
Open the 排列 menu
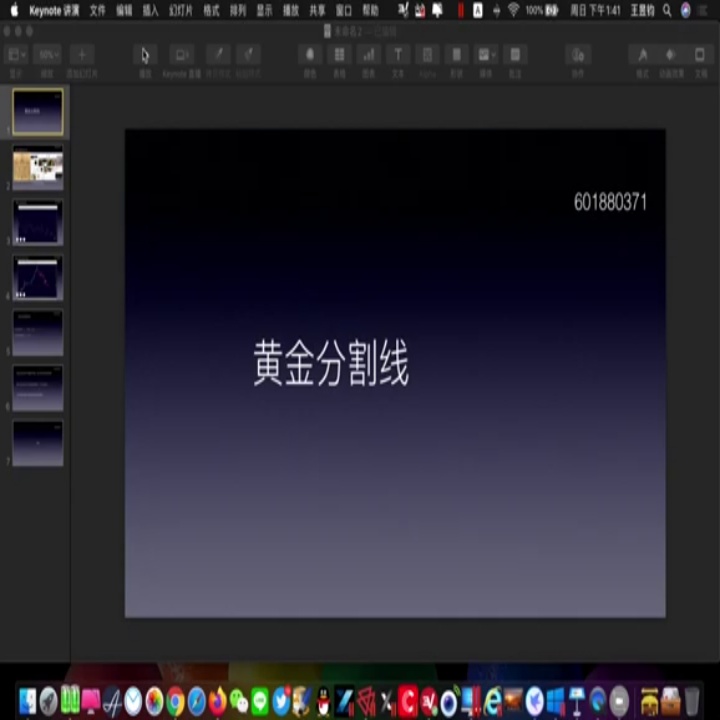pyautogui.click(x=238, y=10)
